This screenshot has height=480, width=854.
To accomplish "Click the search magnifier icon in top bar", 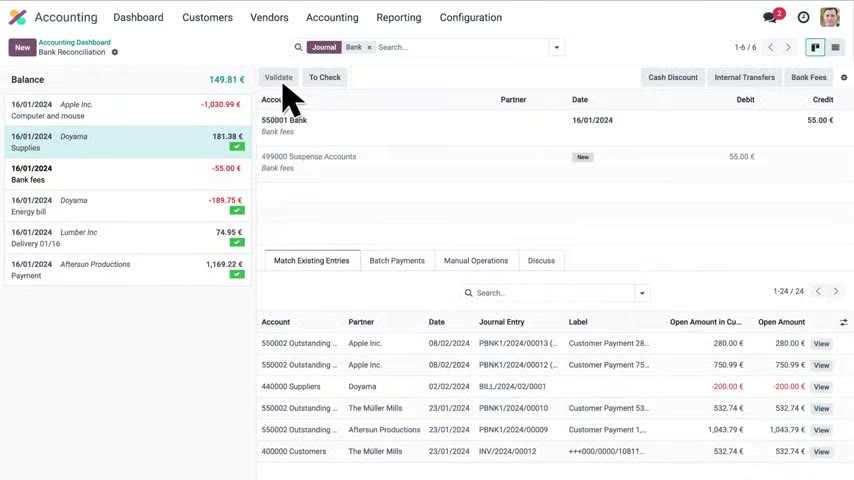I will (298, 47).
